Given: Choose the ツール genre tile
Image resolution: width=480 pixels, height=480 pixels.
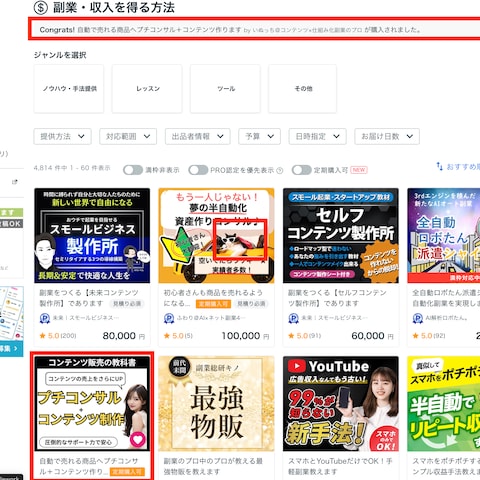Looking at the screenshot, I should pos(225,89).
